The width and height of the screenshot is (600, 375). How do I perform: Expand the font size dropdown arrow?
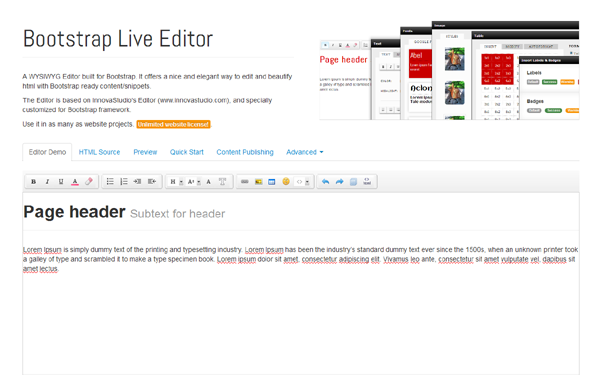click(x=199, y=182)
